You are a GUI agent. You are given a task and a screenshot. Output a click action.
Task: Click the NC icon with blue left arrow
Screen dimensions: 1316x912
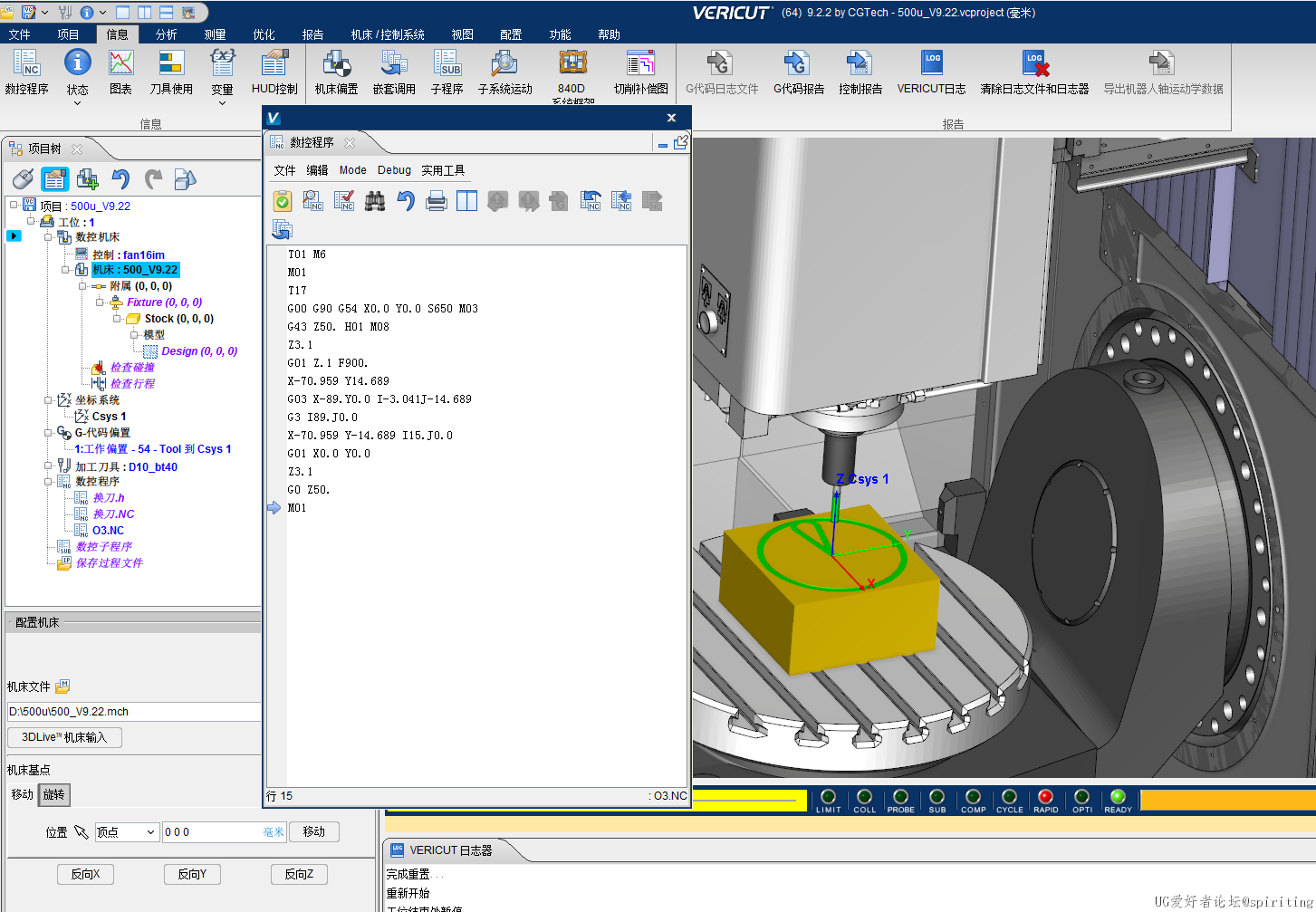point(621,201)
